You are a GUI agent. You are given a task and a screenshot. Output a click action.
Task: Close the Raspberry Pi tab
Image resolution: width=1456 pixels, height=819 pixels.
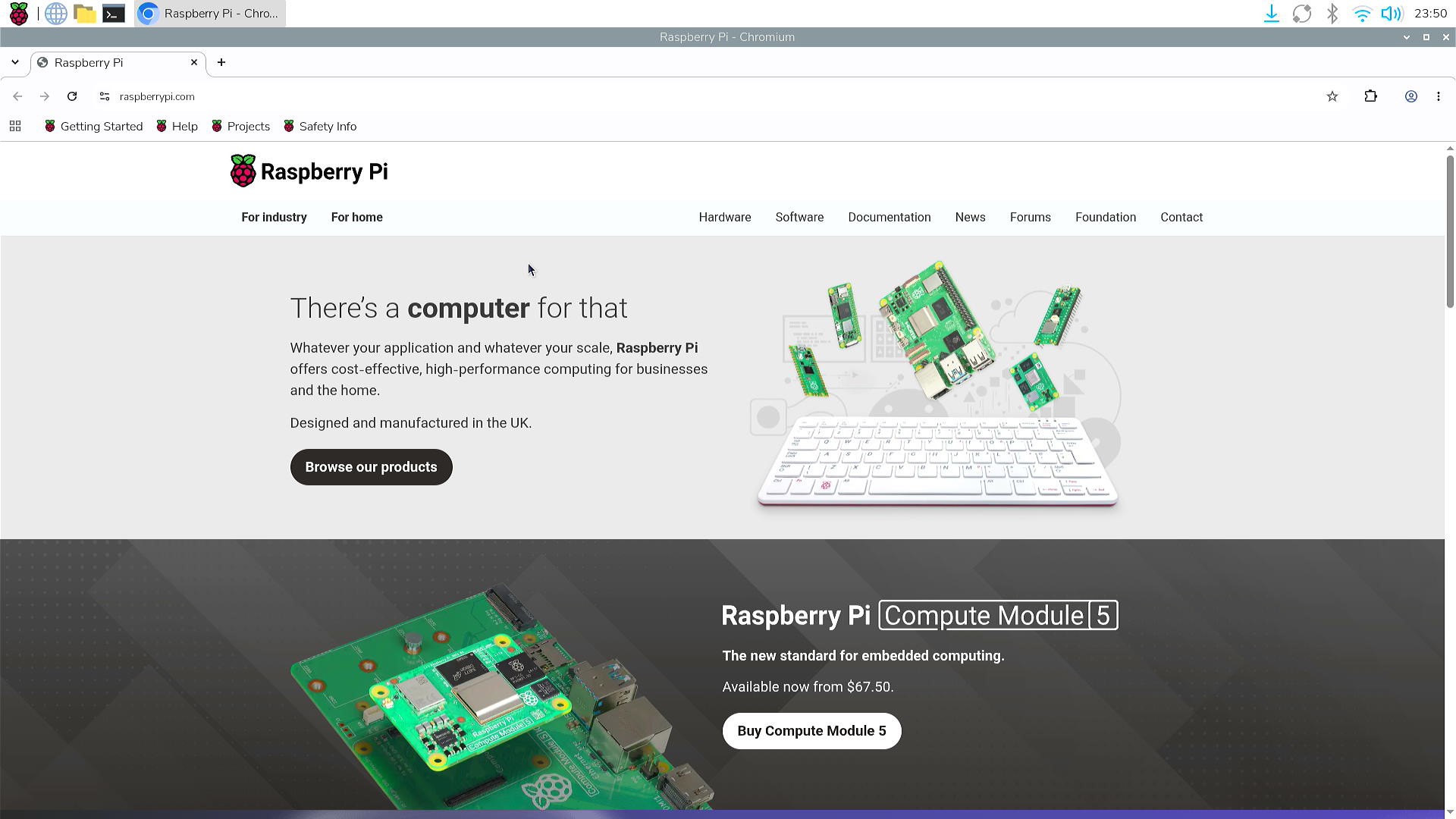click(194, 62)
